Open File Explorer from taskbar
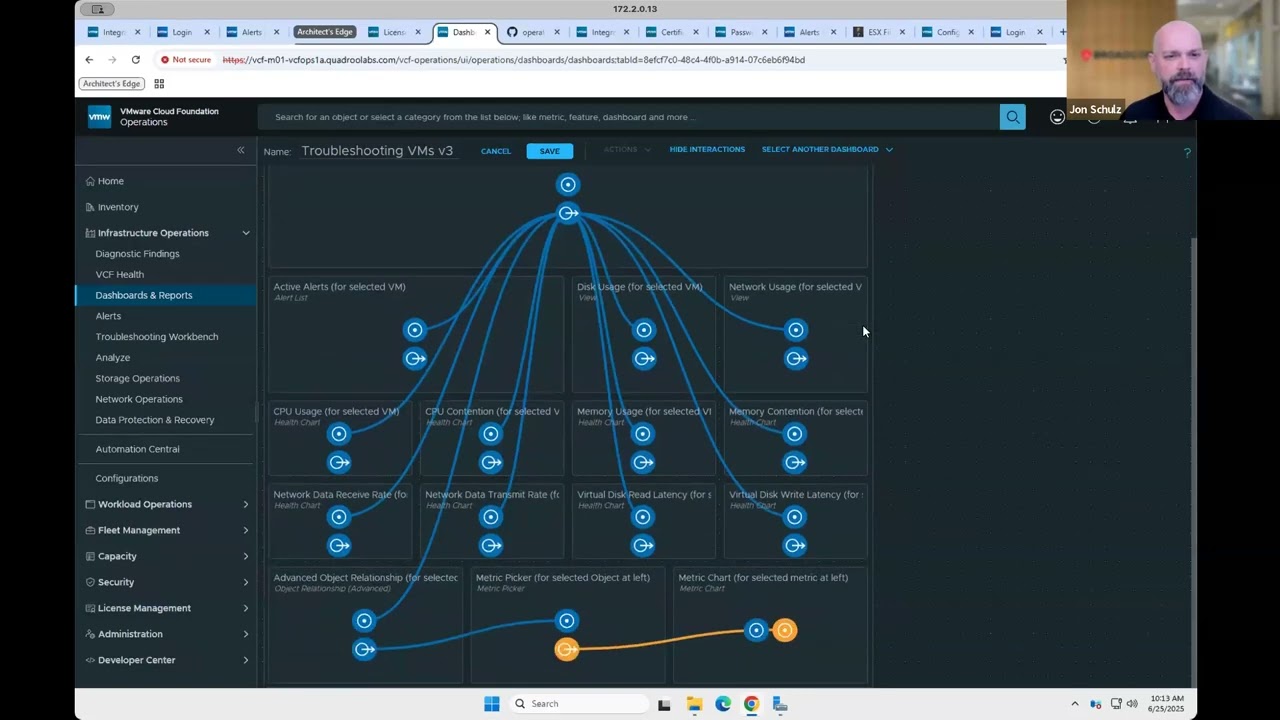The width and height of the screenshot is (1280, 720). pyautogui.click(x=694, y=704)
